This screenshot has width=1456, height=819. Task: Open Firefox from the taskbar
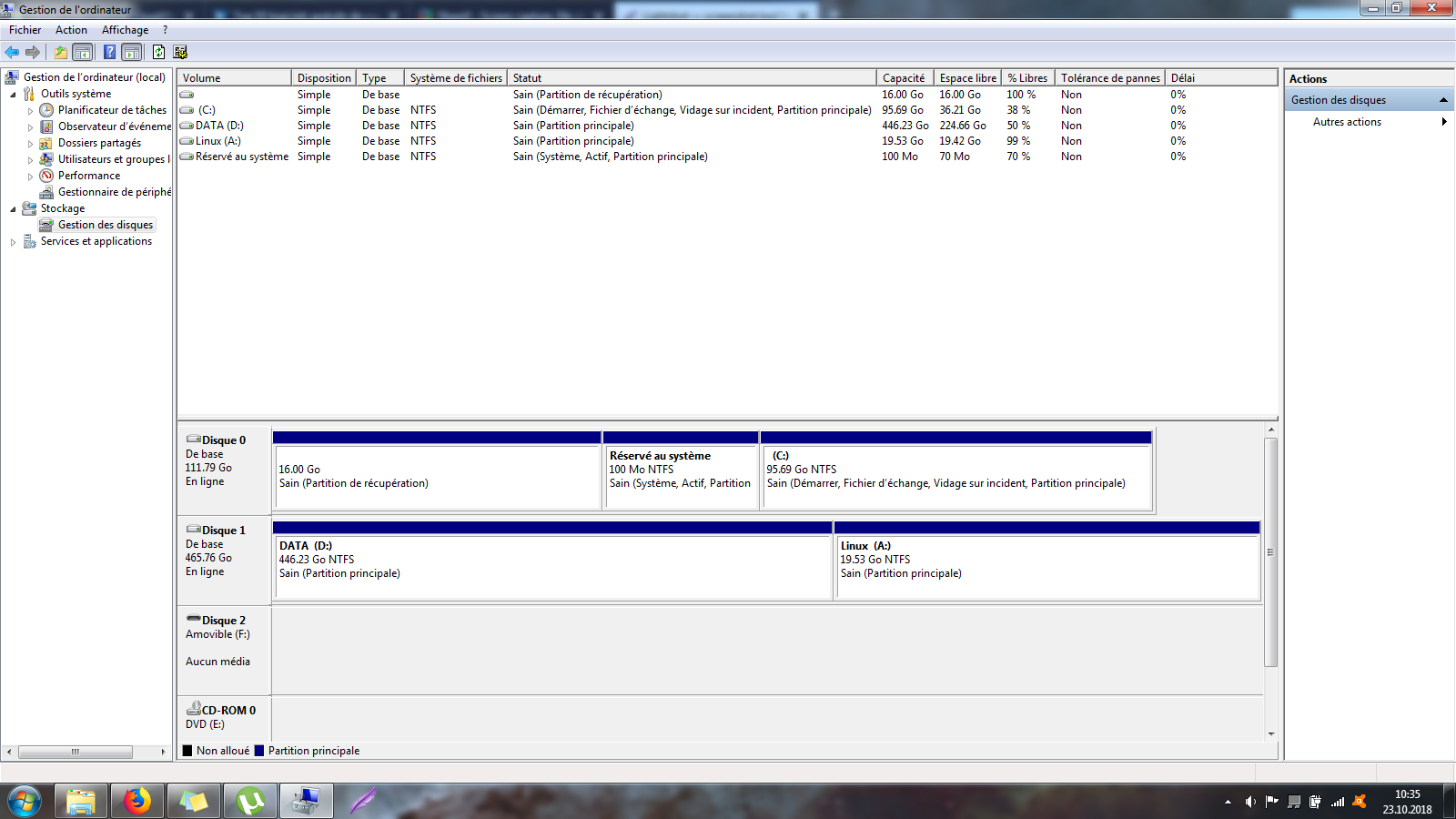(x=137, y=801)
